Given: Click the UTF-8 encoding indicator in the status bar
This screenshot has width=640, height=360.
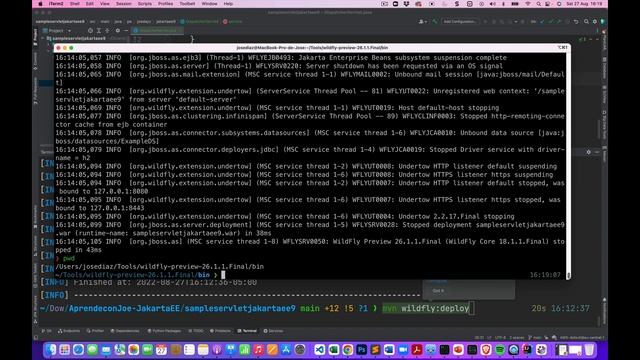Looking at the screenshot, I should point(500,338).
